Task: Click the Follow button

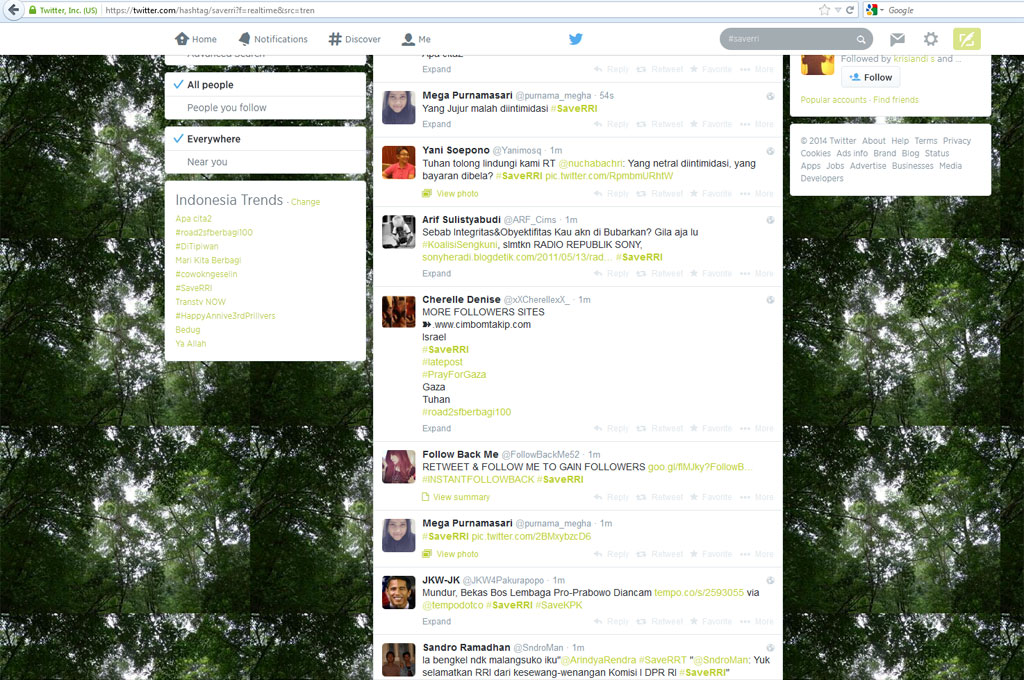Action: (x=871, y=77)
